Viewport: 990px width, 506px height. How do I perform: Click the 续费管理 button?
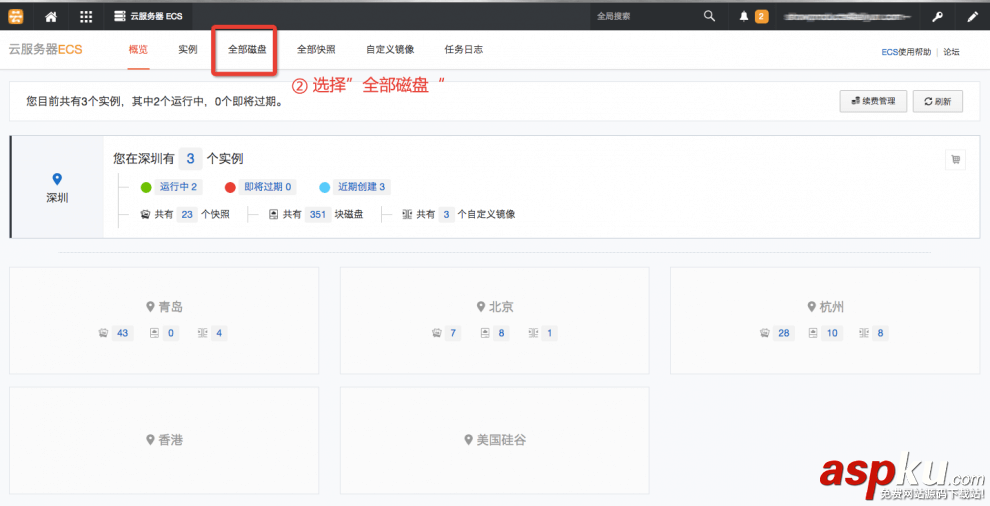pos(873,101)
